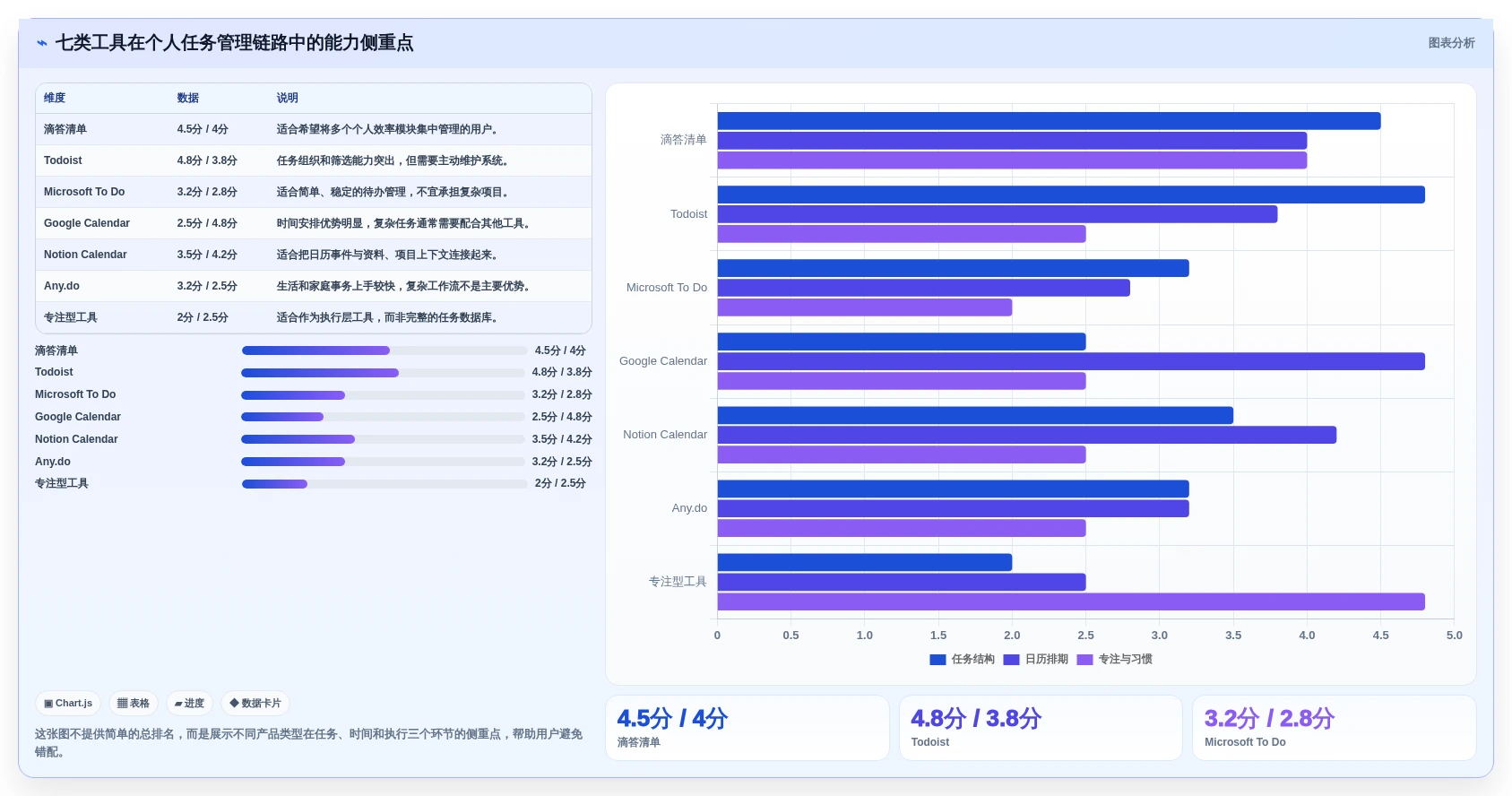This screenshot has width=1512, height=796.
Task: Select the 进度 tag chip
Action: pos(189,704)
